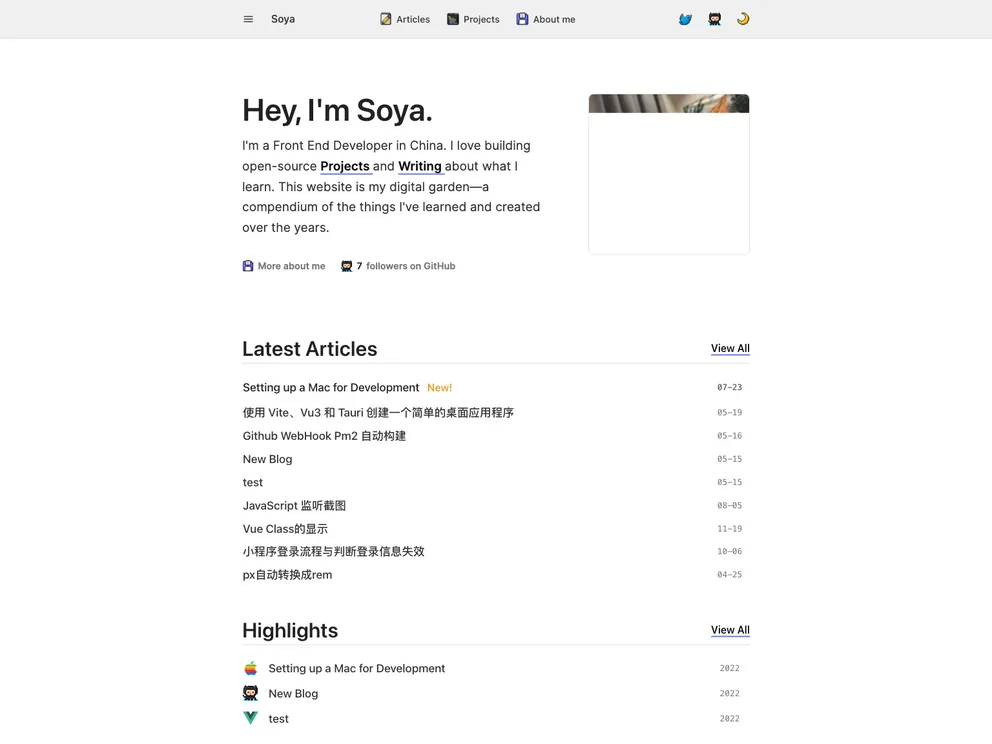The height and width of the screenshot is (744, 992).
Task: Open View All for Latest Articles
Action: coord(729,348)
